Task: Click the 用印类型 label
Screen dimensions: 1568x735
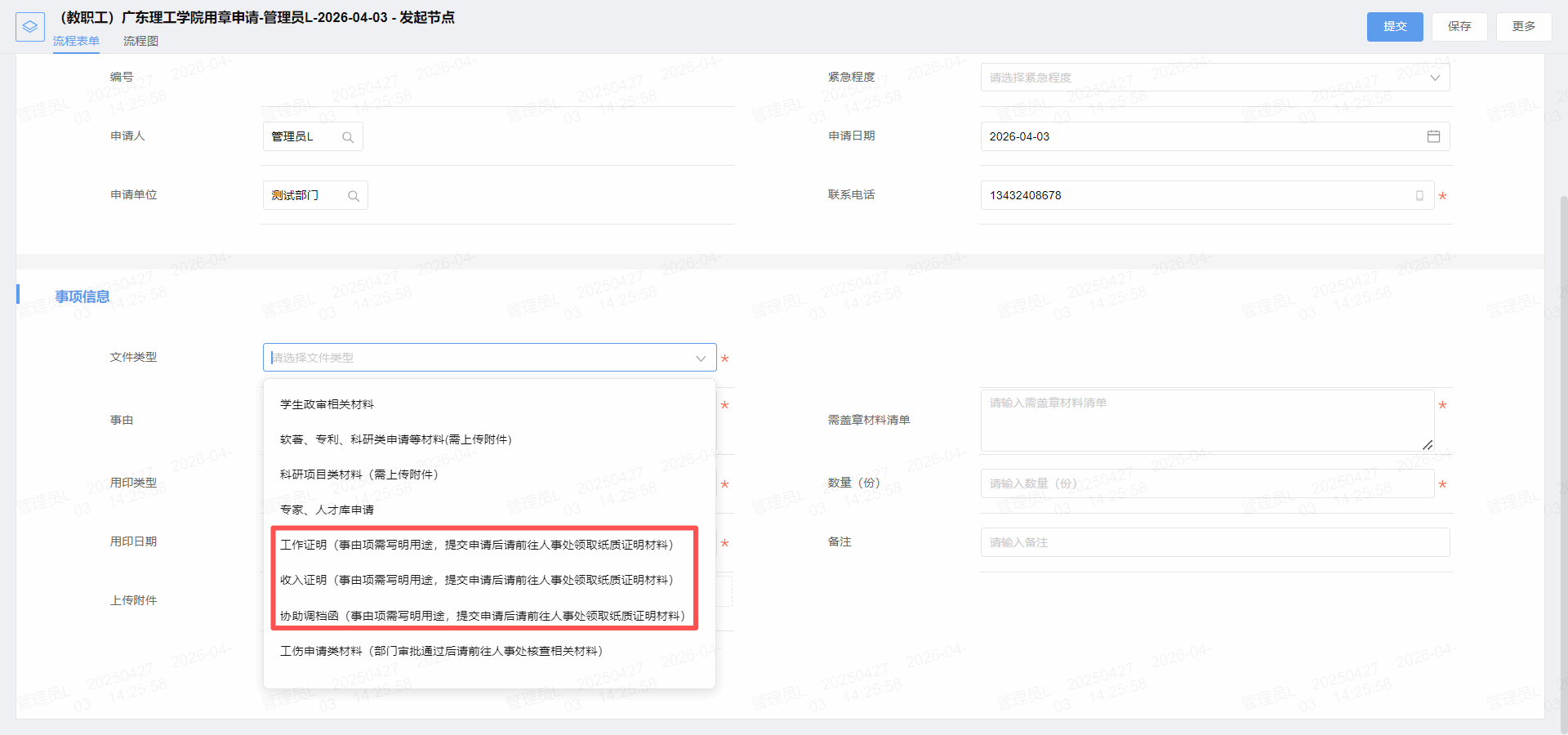Action: 133,483
